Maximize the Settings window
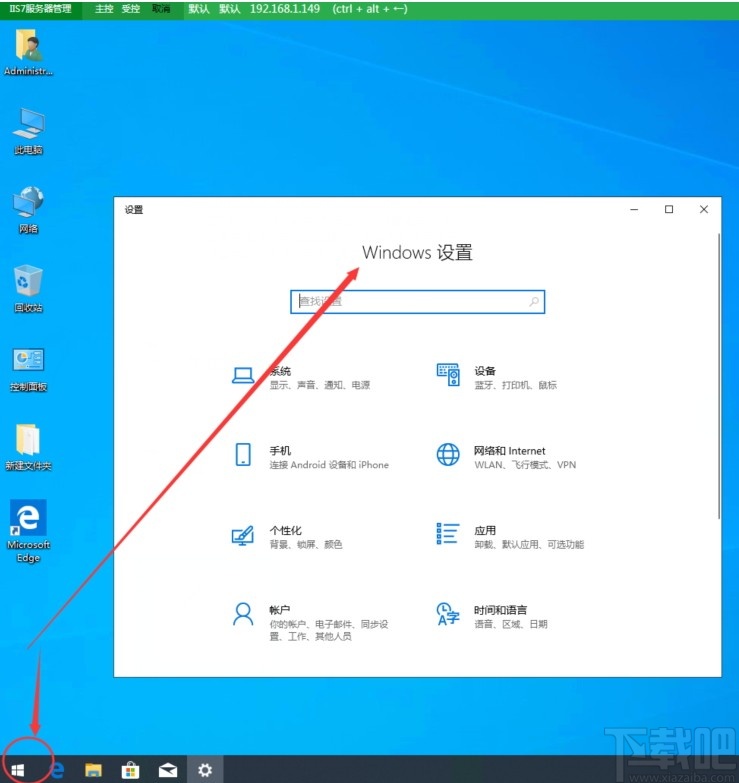This screenshot has width=739, height=783. tap(669, 209)
